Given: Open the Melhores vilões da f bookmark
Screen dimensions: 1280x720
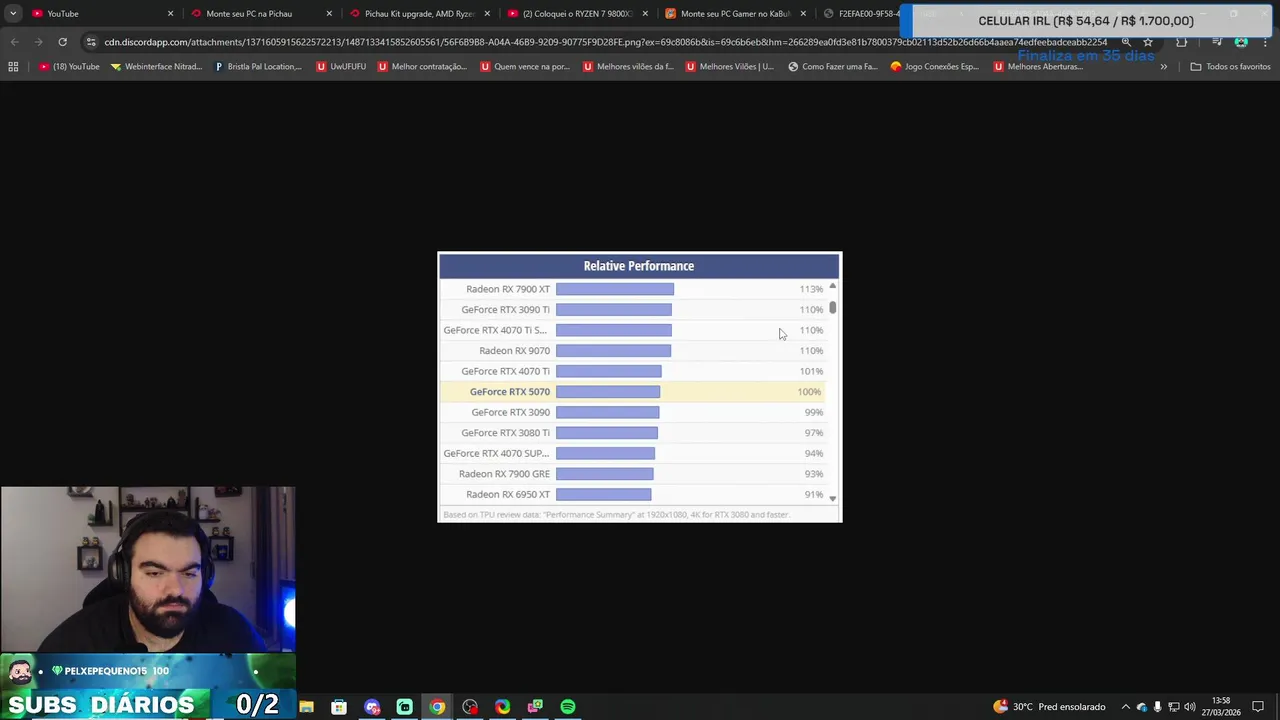Looking at the screenshot, I should [x=627, y=67].
